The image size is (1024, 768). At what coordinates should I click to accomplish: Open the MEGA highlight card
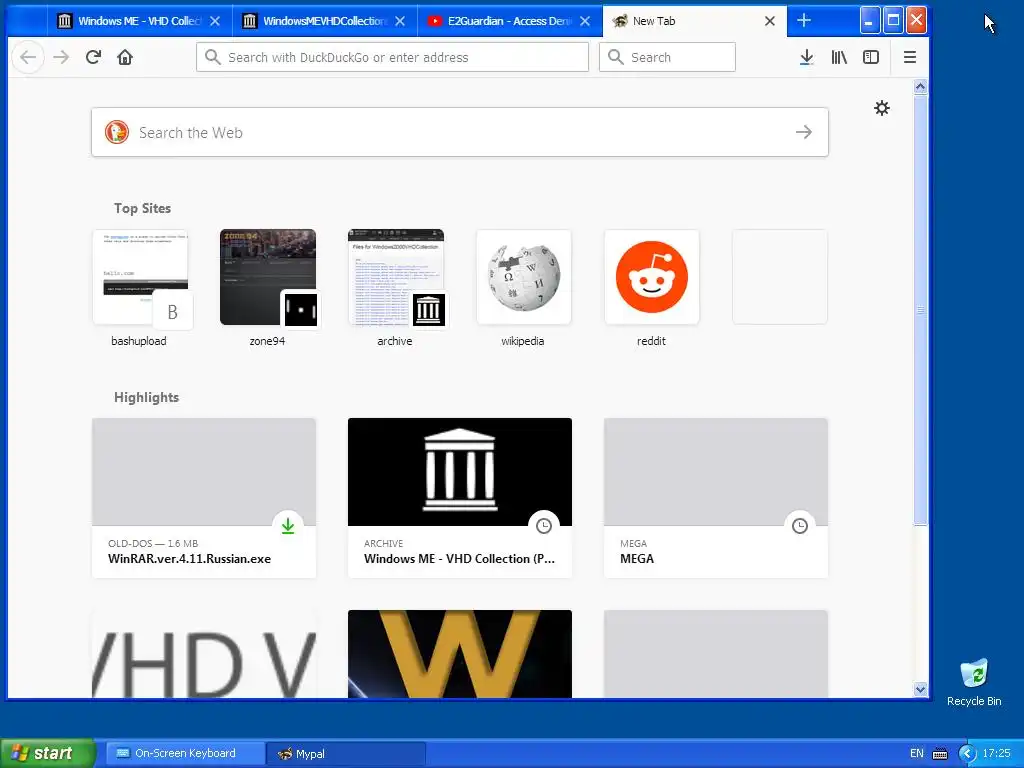click(x=716, y=498)
